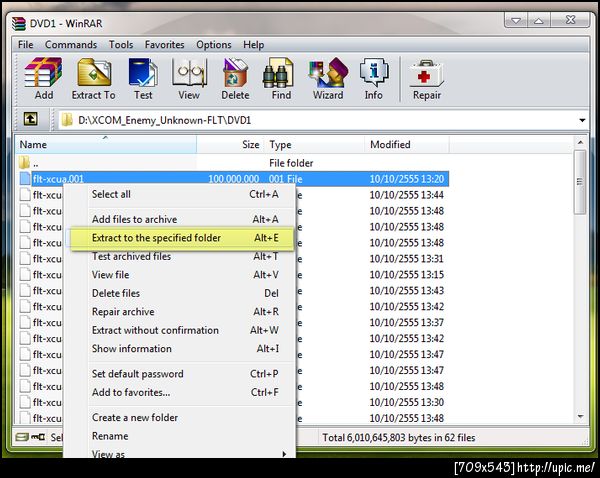Click the Add toolbar icon

point(43,78)
